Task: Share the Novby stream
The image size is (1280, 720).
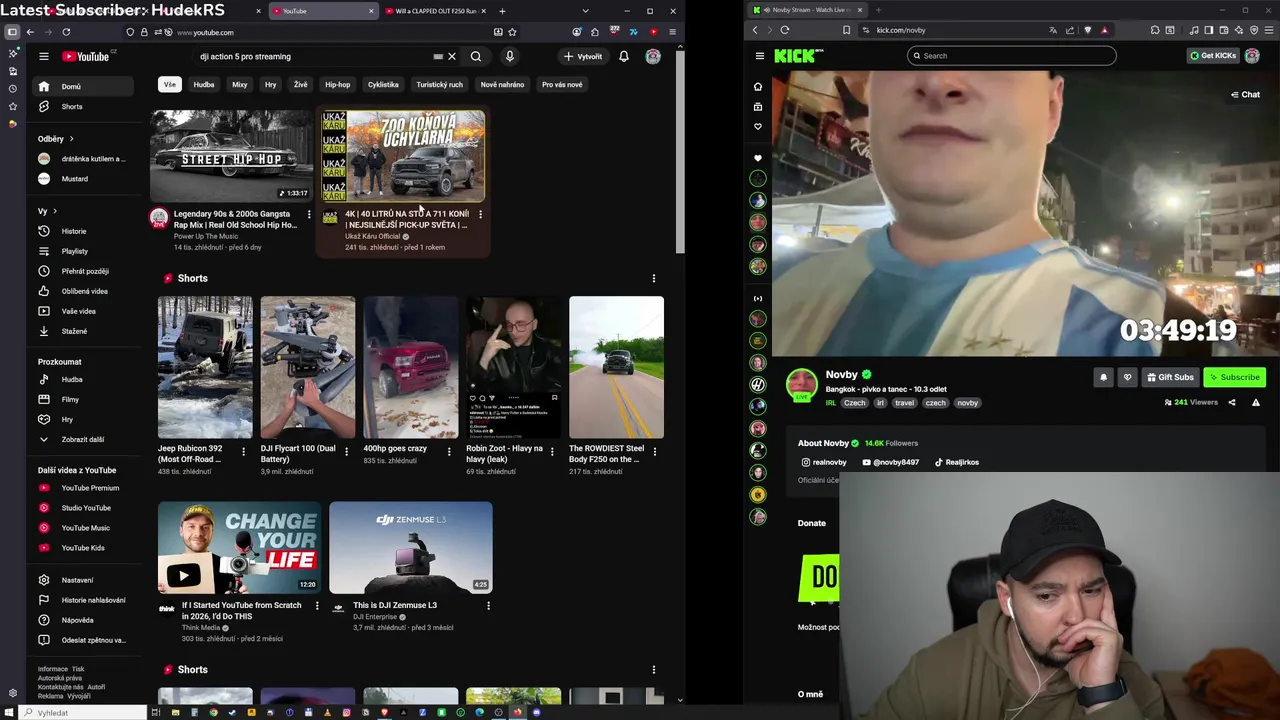Action: pyautogui.click(x=1232, y=402)
